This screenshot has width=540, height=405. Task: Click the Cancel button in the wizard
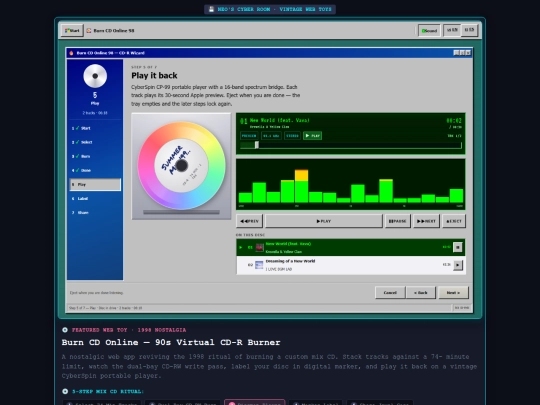[390, 293]
